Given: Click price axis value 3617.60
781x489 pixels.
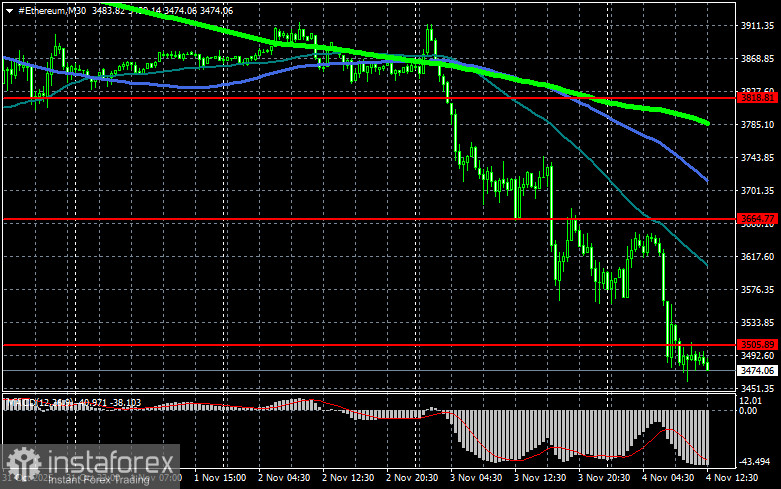Looking at the screenshot, I should click(x=758, y=256).
